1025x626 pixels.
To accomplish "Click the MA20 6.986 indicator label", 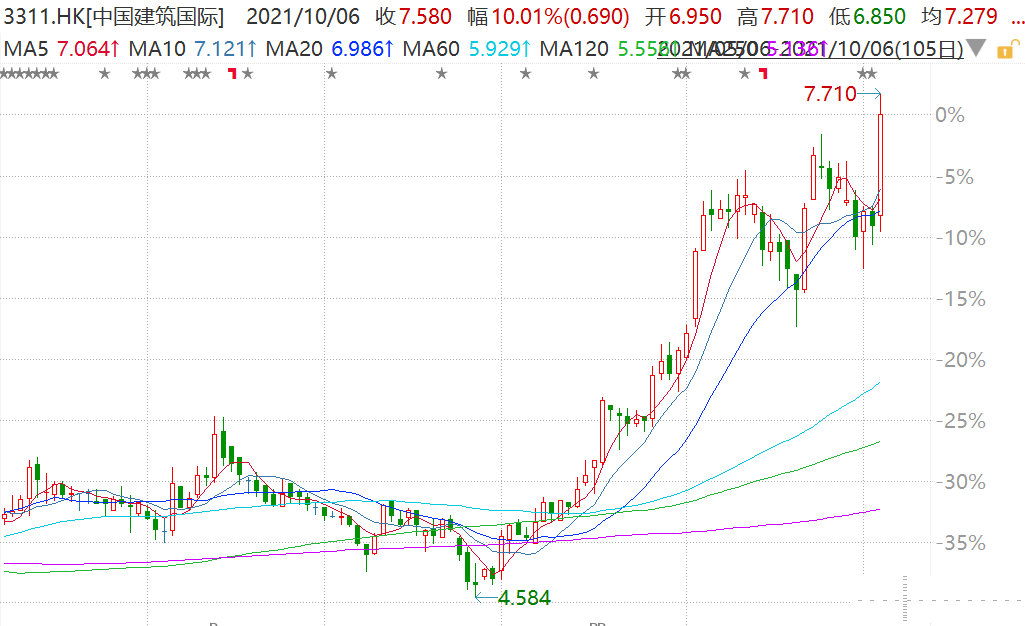I will click(330, 48).
